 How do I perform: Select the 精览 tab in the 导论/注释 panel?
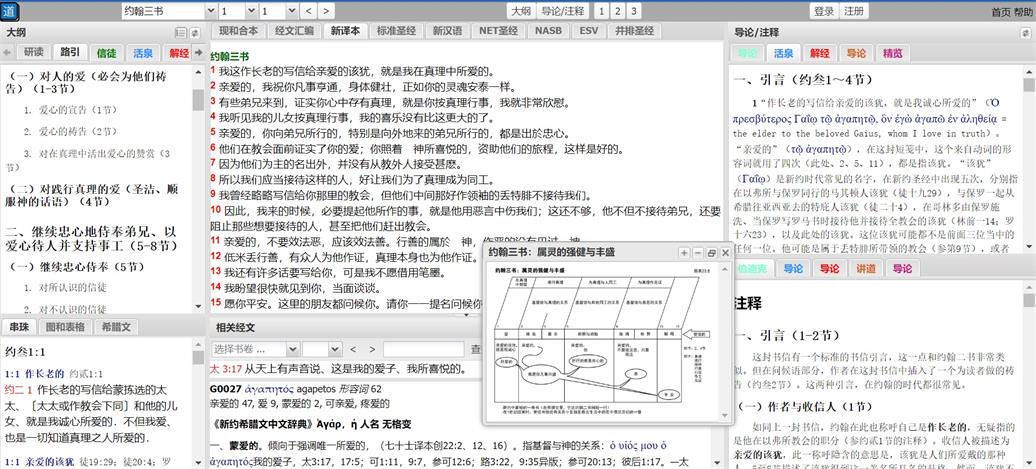coord(892,53)
